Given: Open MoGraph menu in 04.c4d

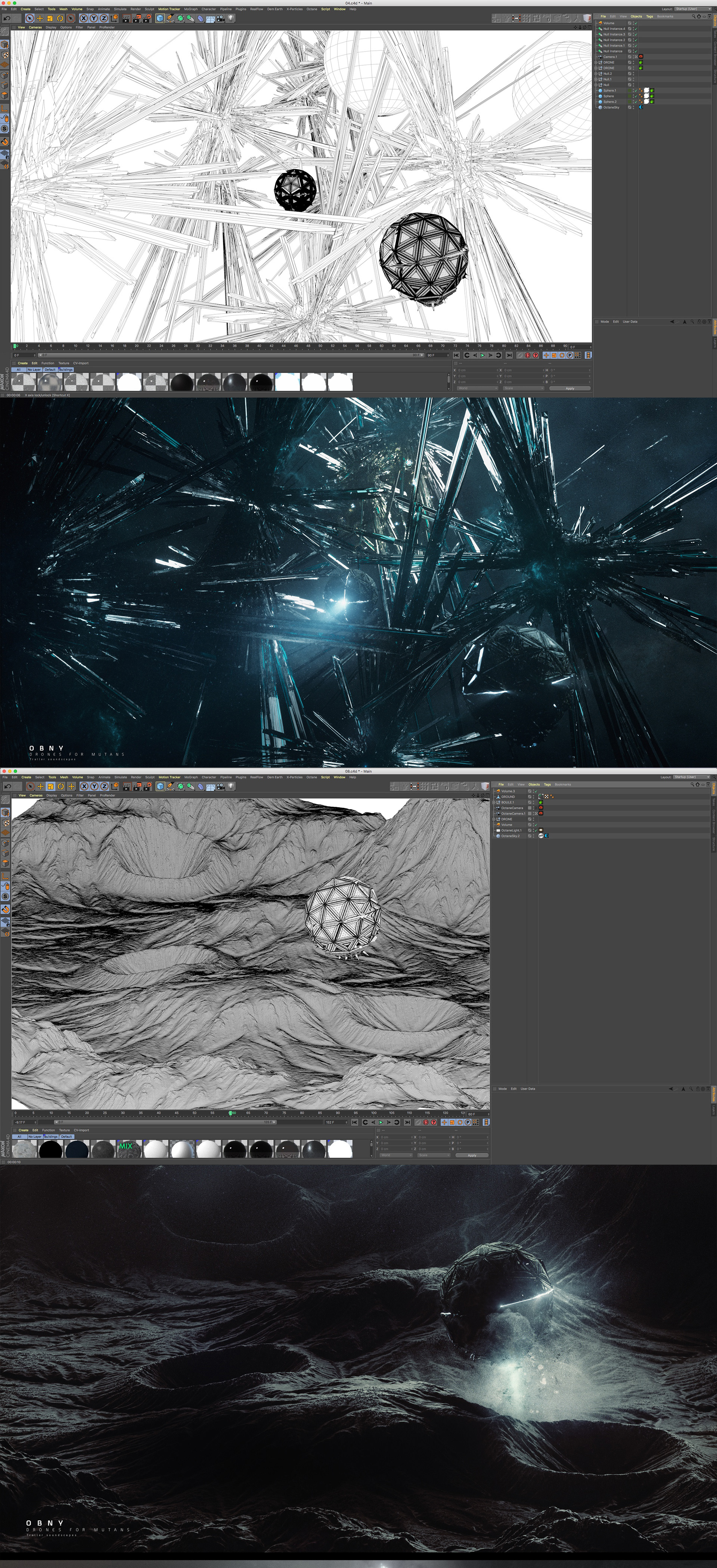Looking at the screenshot, I should pyautogui.click(x=191, y=9).
